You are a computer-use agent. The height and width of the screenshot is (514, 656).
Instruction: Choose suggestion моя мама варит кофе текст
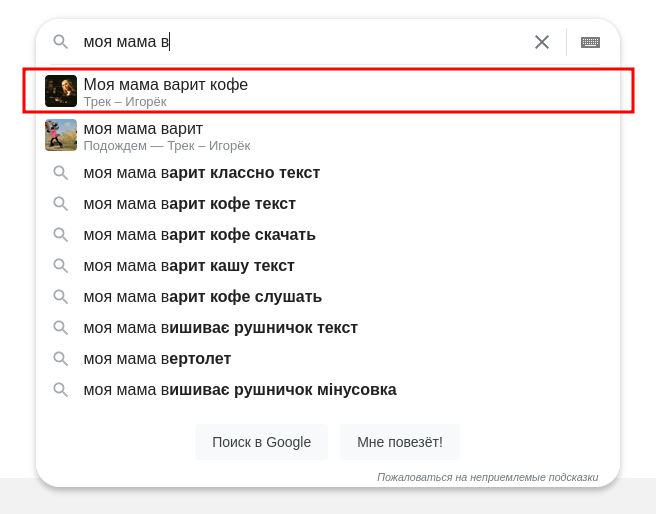(190, 204)
